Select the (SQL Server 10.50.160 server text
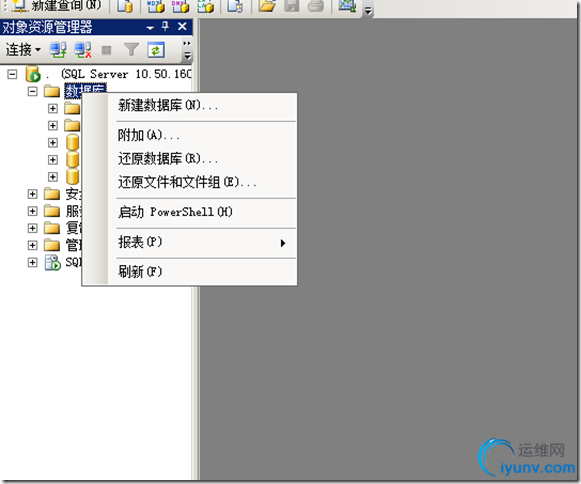The height and width of the screenshot is (484, 581). (x=126, y=74)
